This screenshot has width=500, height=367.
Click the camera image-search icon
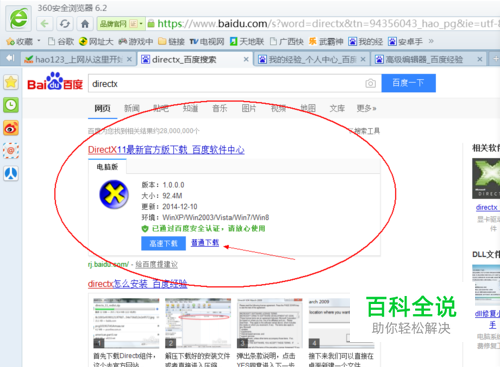[x=370, y=83]
